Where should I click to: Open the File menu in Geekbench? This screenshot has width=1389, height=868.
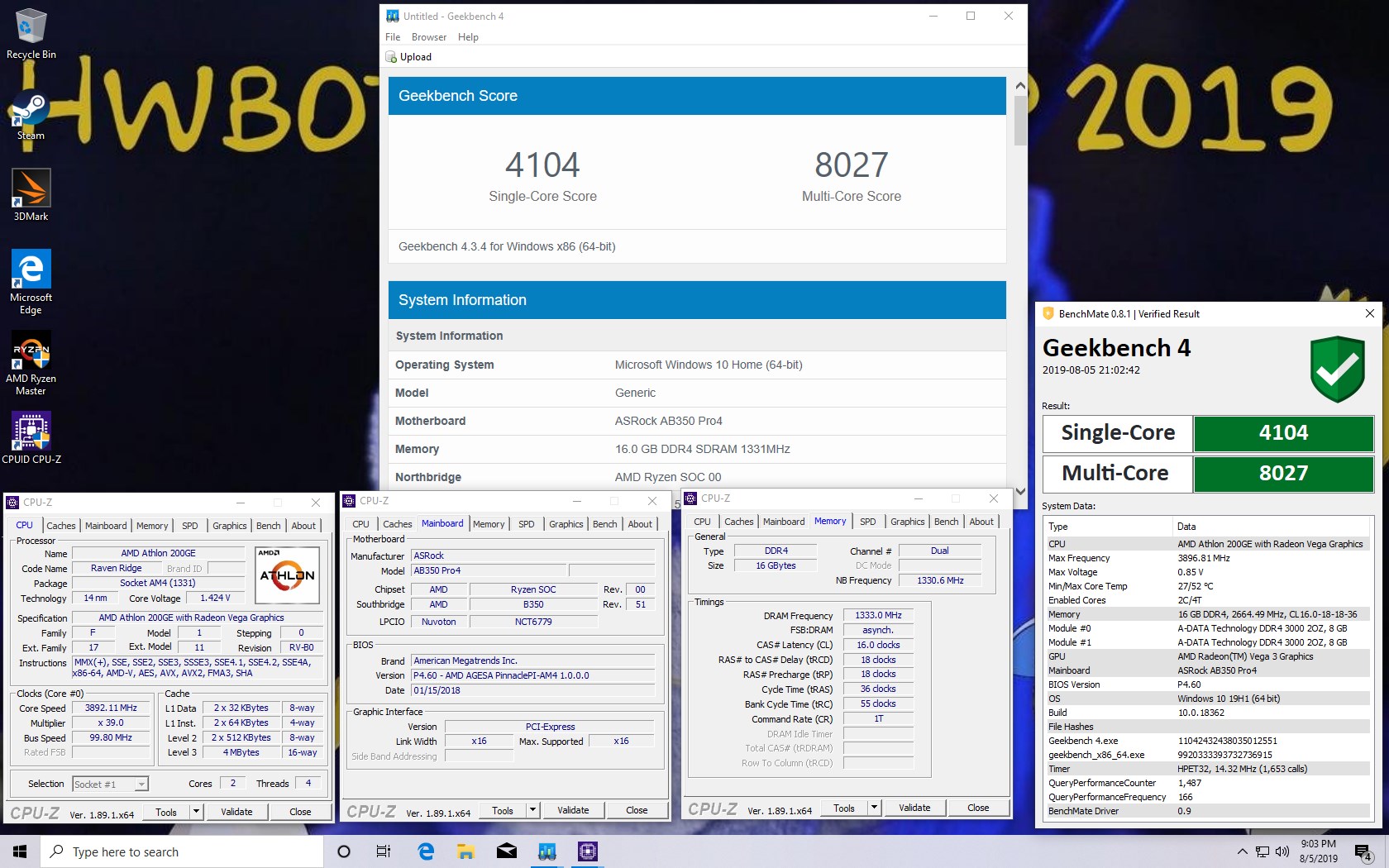pyautogui.click(x=393, y=37)
